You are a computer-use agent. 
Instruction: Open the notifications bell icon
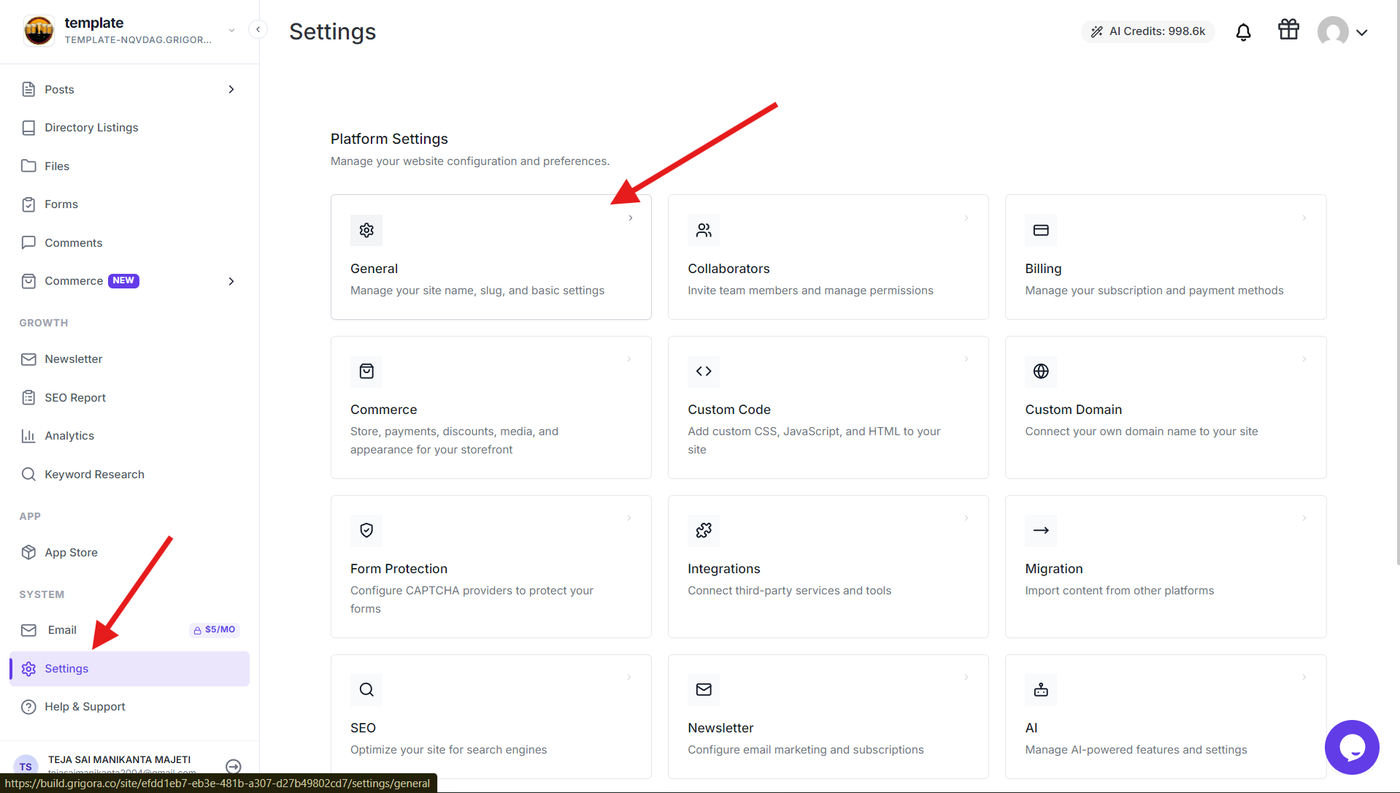click(1243, 32)
